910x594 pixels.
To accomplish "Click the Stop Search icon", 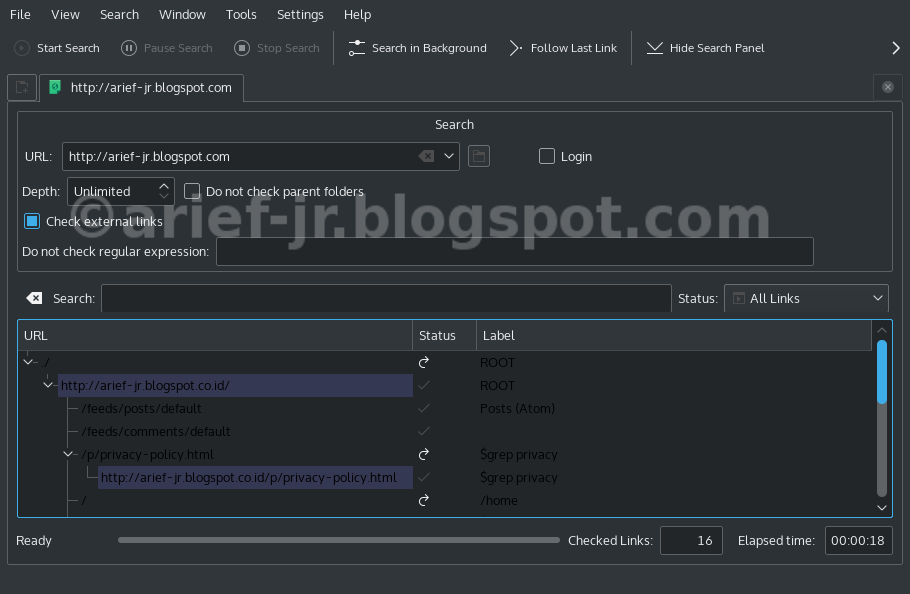I will pos(242,48).
